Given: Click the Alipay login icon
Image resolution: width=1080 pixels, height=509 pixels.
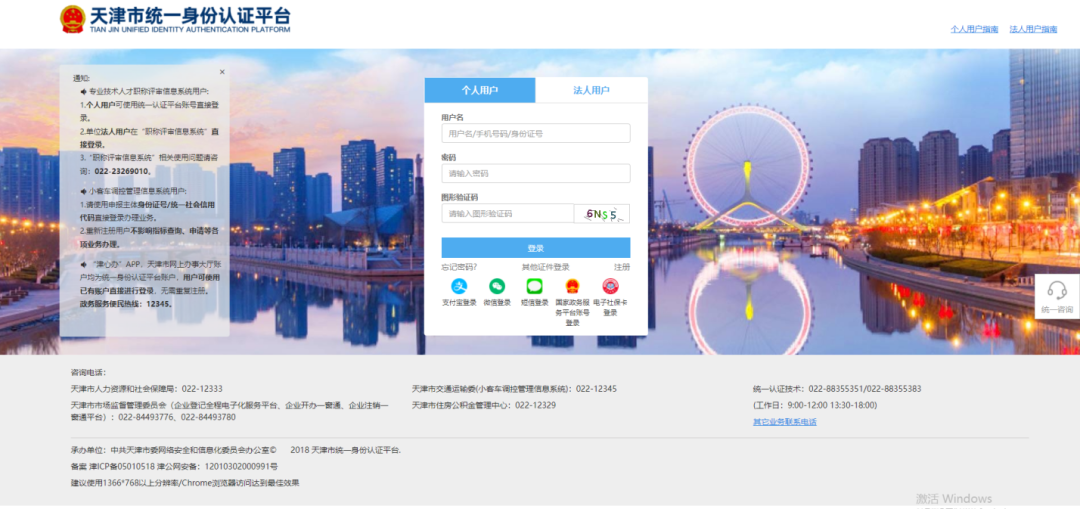Looking at the screenshot, I should [459, 287].
